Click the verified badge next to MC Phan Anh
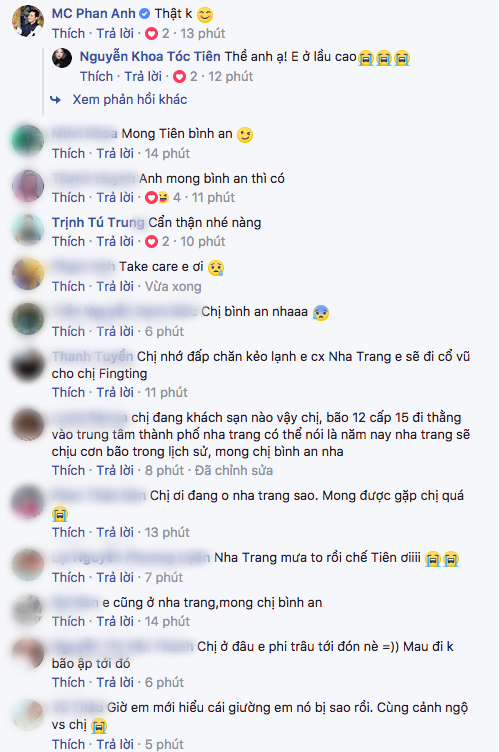Viewport: 499px width, 752px height. pos(144,14)
